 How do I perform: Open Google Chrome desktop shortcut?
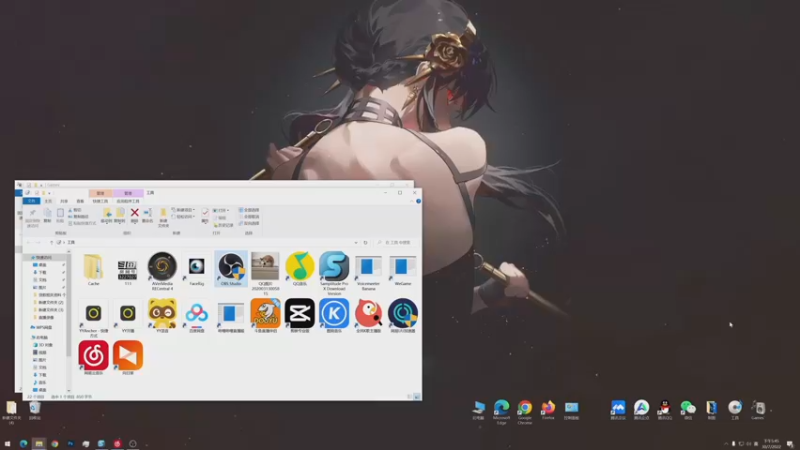[524, 412]
